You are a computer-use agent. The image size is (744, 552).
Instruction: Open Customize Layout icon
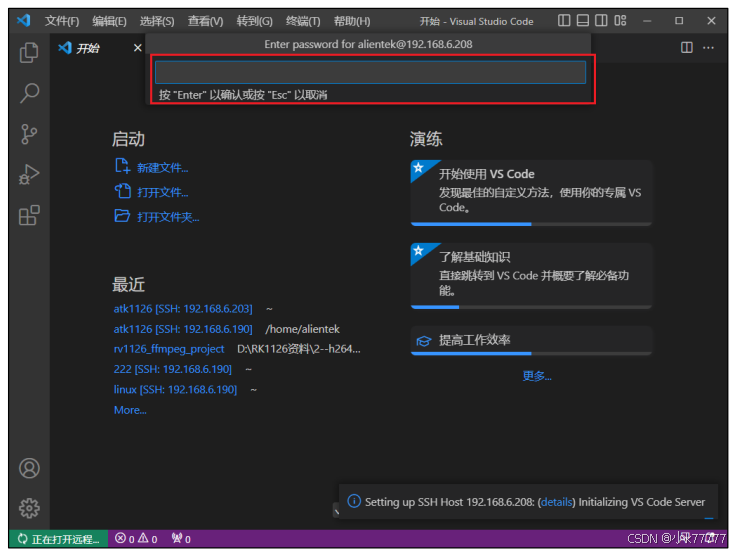tap(620, 20)
